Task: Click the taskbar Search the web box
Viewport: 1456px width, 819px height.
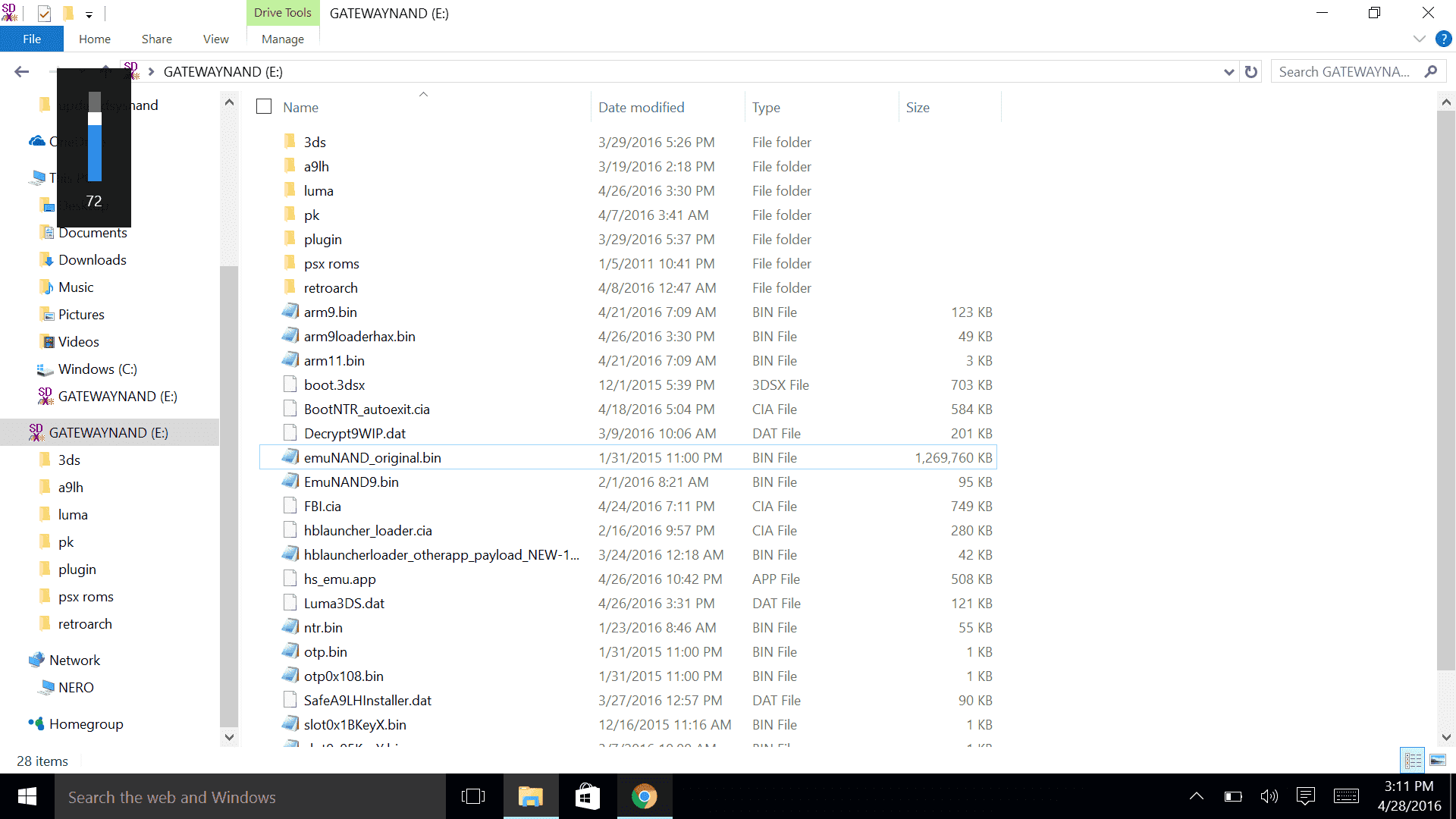Action: pyautogui.click(x=250, y=797)
